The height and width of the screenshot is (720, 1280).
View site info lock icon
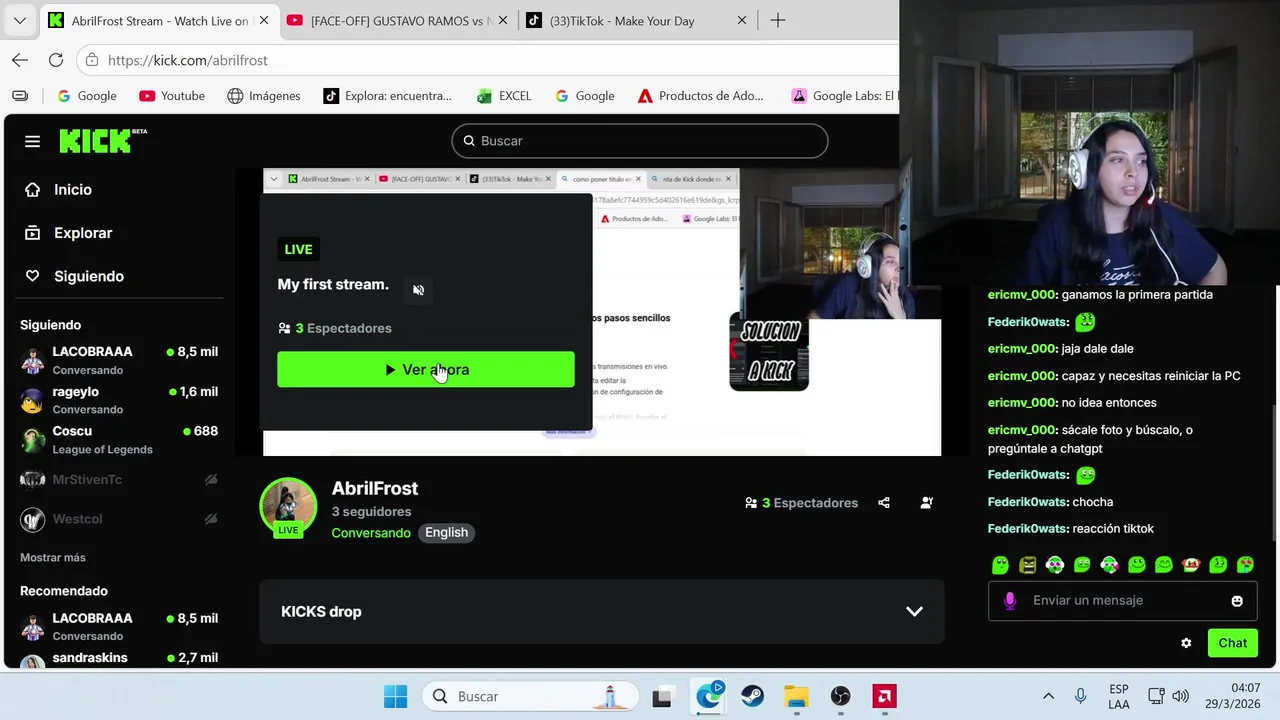(x=92, y=60)
